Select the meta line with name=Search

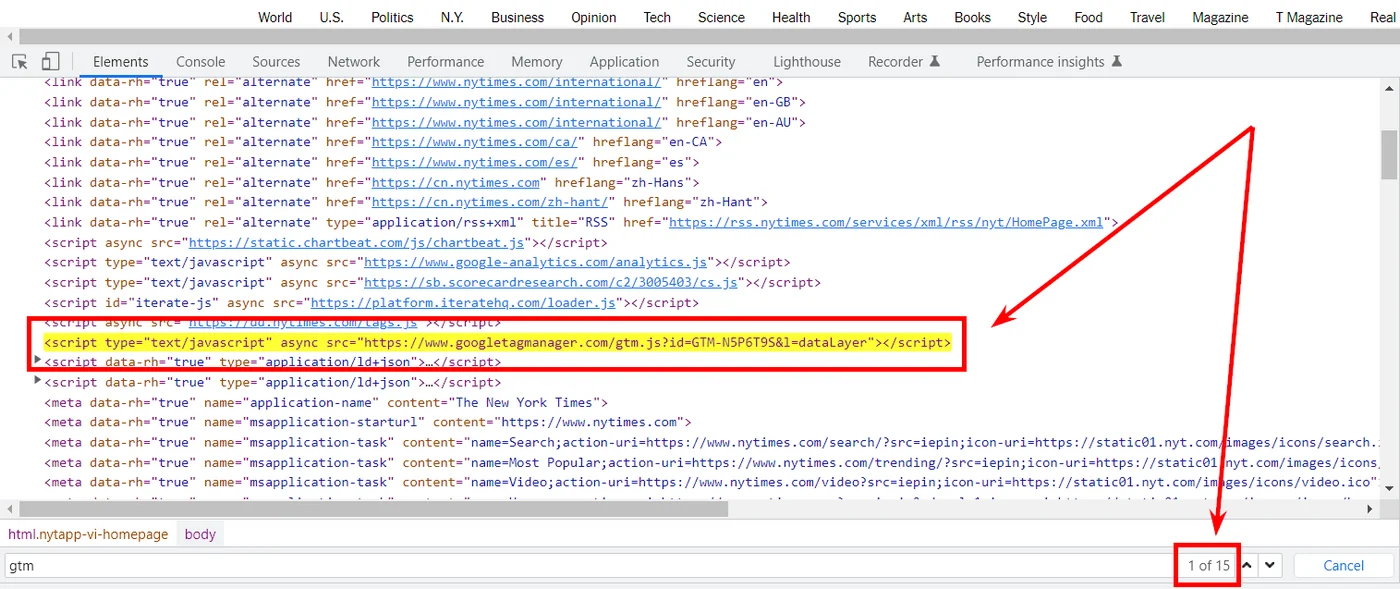(x=712, y=442)
